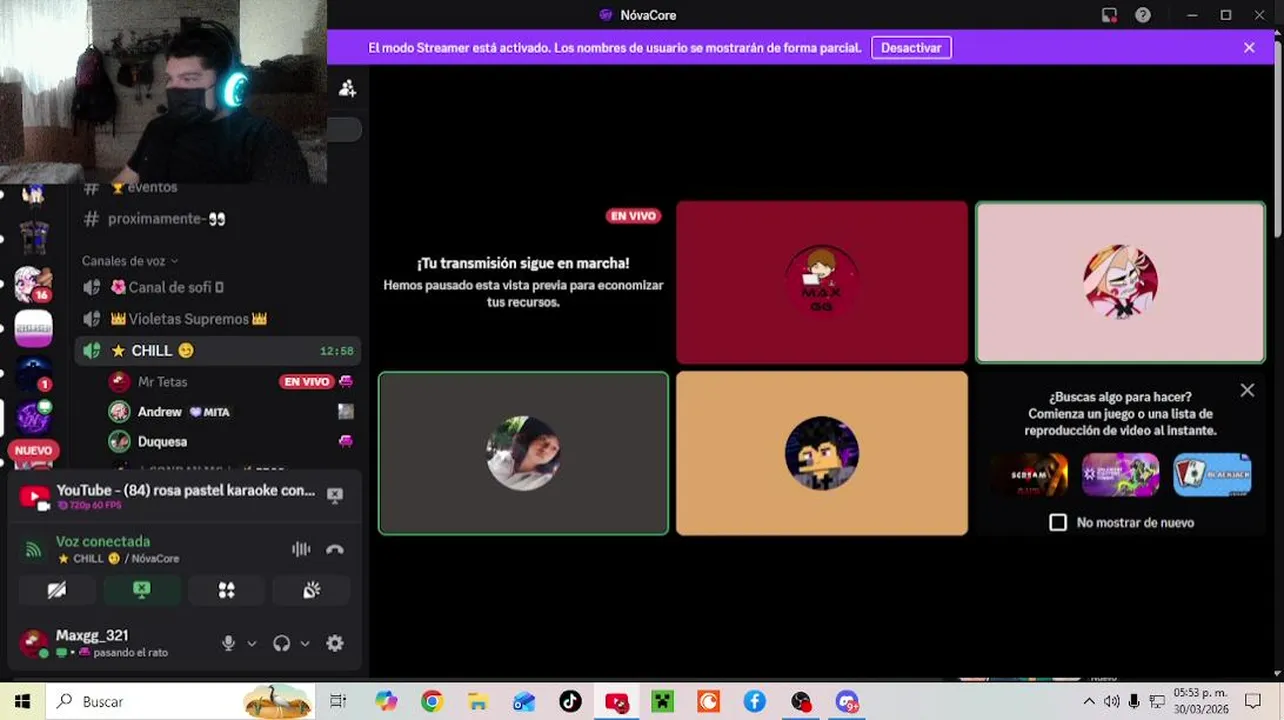The height and width of the screenshot is (720, 1284).
Task: Open Task View in taskbar
Action: click(338, 702)
